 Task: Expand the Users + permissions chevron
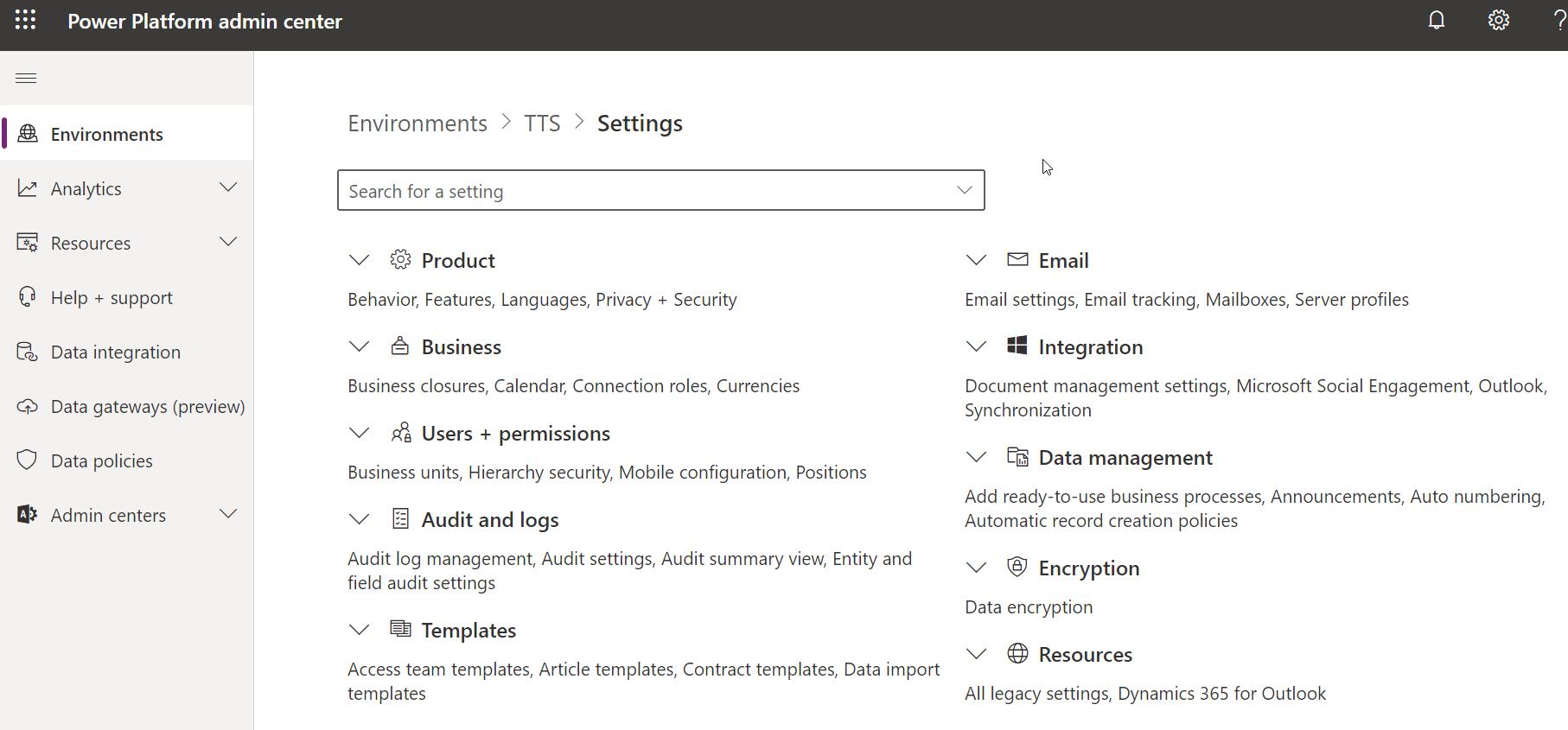click(359, 433)
